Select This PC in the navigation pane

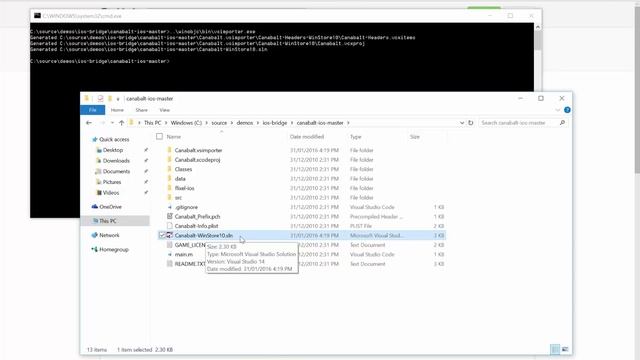coord(105,221)
